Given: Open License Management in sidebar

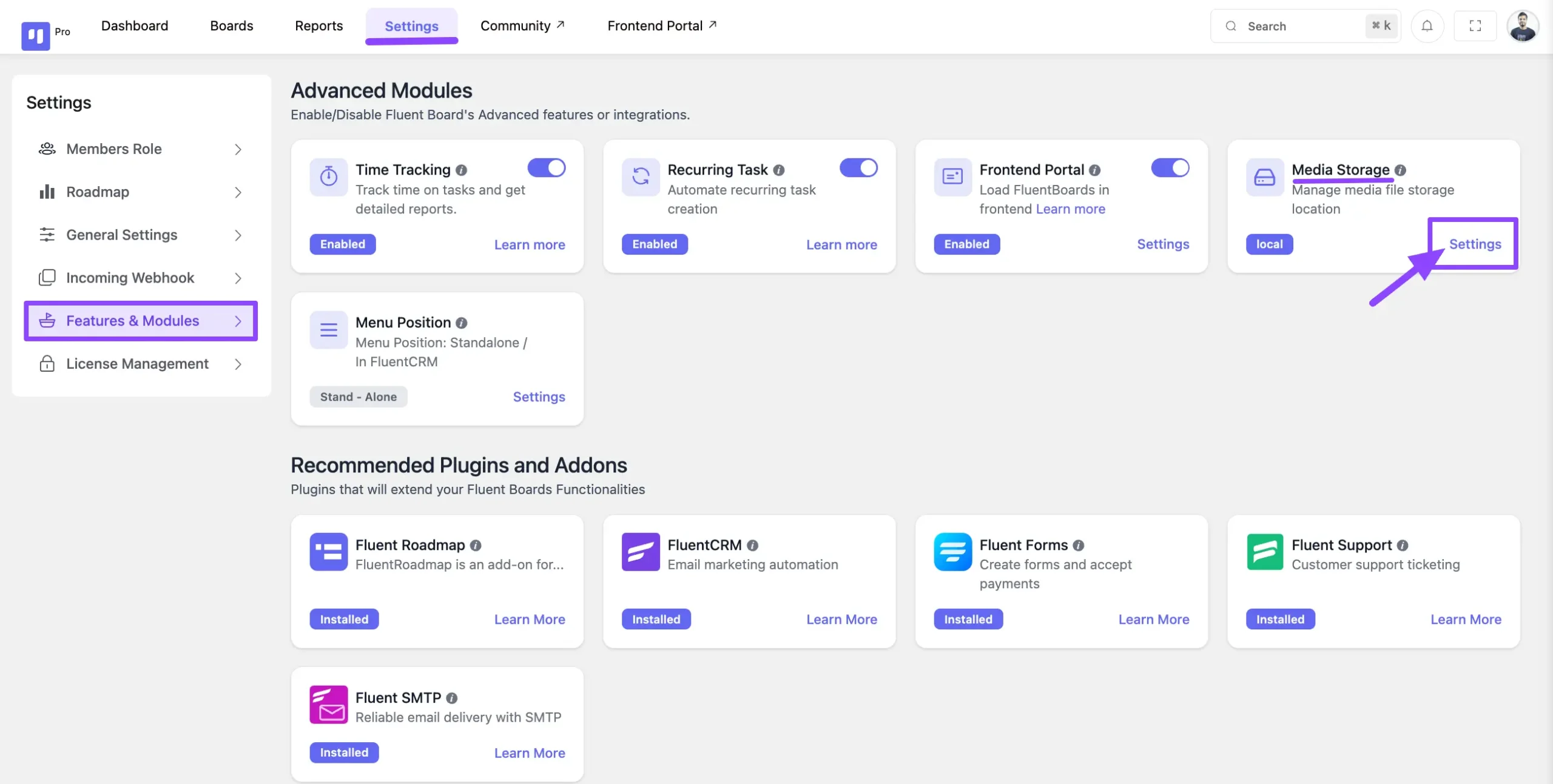Looking at the screenshot, I should [x=141, y=364].
